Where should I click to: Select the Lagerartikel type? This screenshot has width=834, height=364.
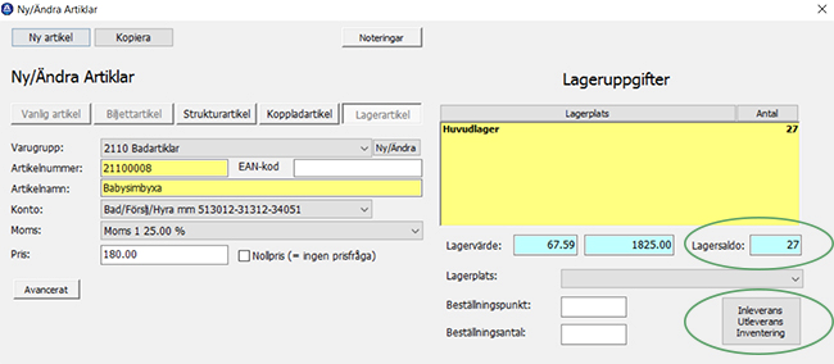pyautogui.click(x=382, y=114)
